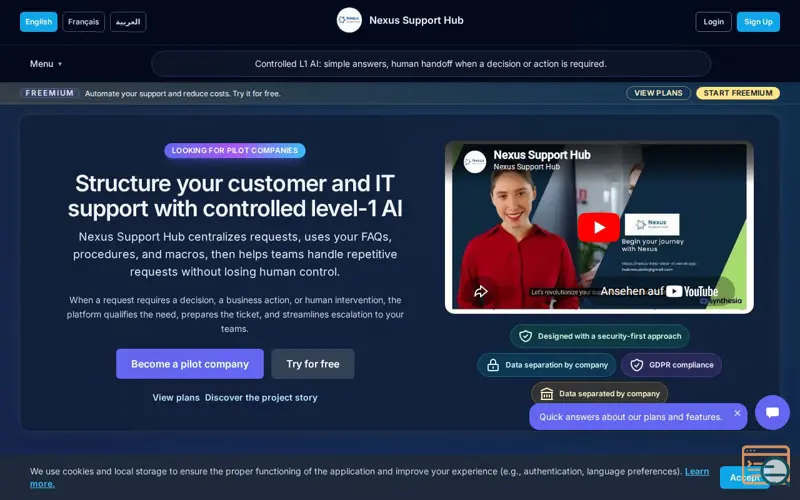
Task: Click the GDPR compliance badge
Action: (x=671, y=365)
